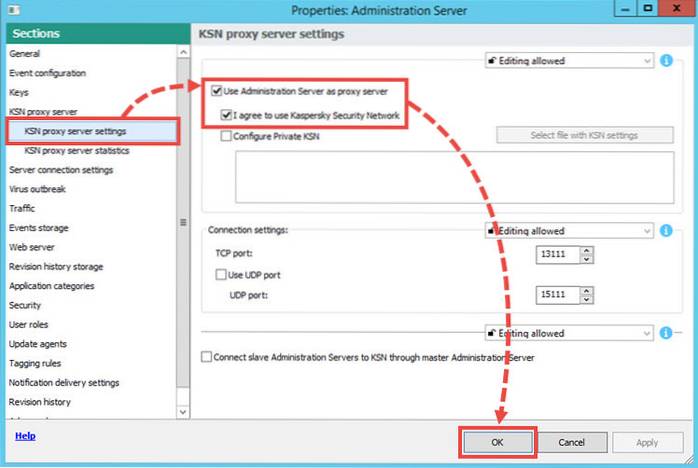Screen dimensions: 698x468
Task: Enable the Use UDP port checkbox
Action: point(220,274)
